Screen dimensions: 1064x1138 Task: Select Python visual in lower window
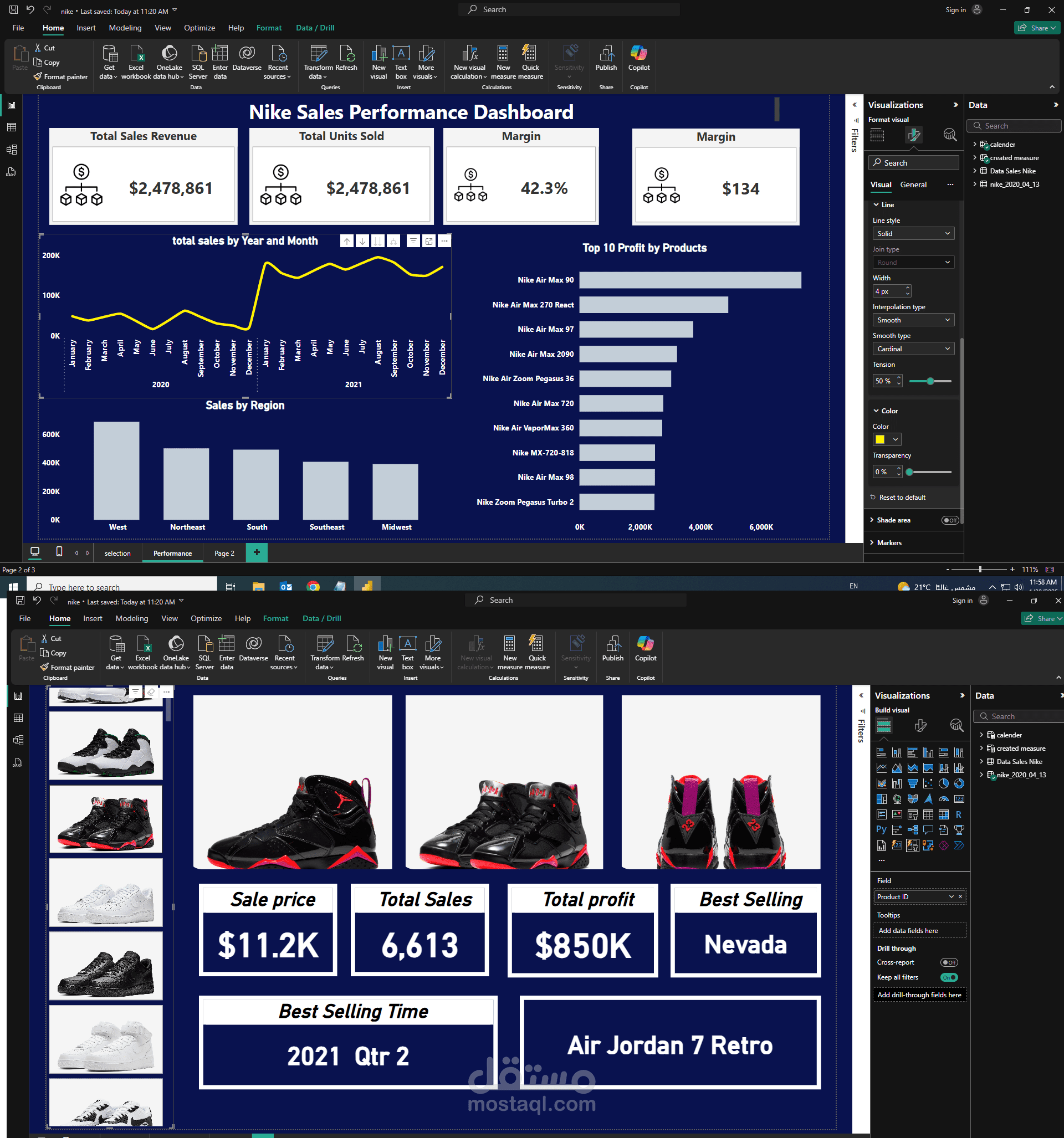(881, 830)
